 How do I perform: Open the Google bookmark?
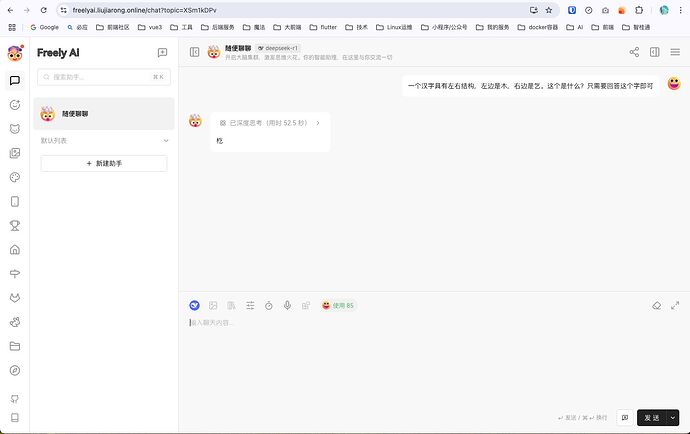(44, 27)
